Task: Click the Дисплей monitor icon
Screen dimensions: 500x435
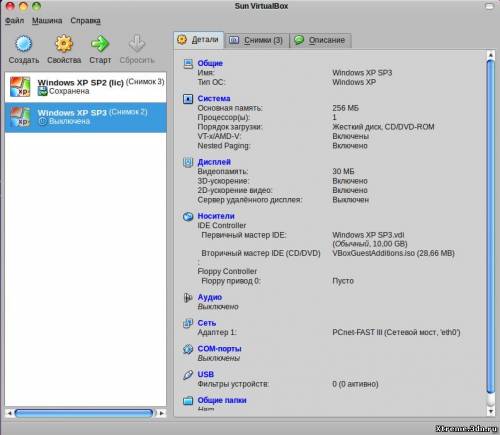Action: click(188, 162)
